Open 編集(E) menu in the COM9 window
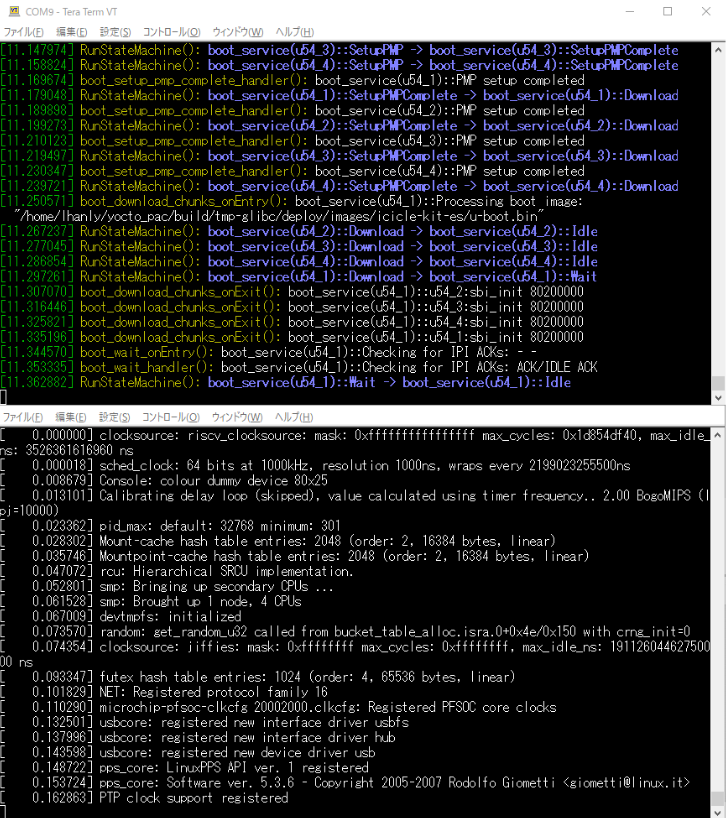The height and width of the screenshot is (818, 726). [72, 32]
